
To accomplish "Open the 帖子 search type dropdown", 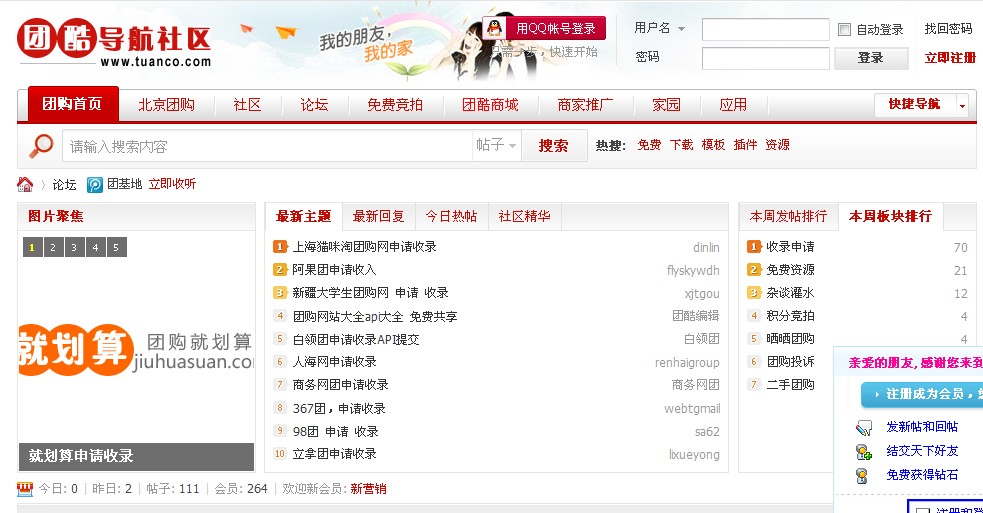I will pyautogui.click(x=496, y=145).
